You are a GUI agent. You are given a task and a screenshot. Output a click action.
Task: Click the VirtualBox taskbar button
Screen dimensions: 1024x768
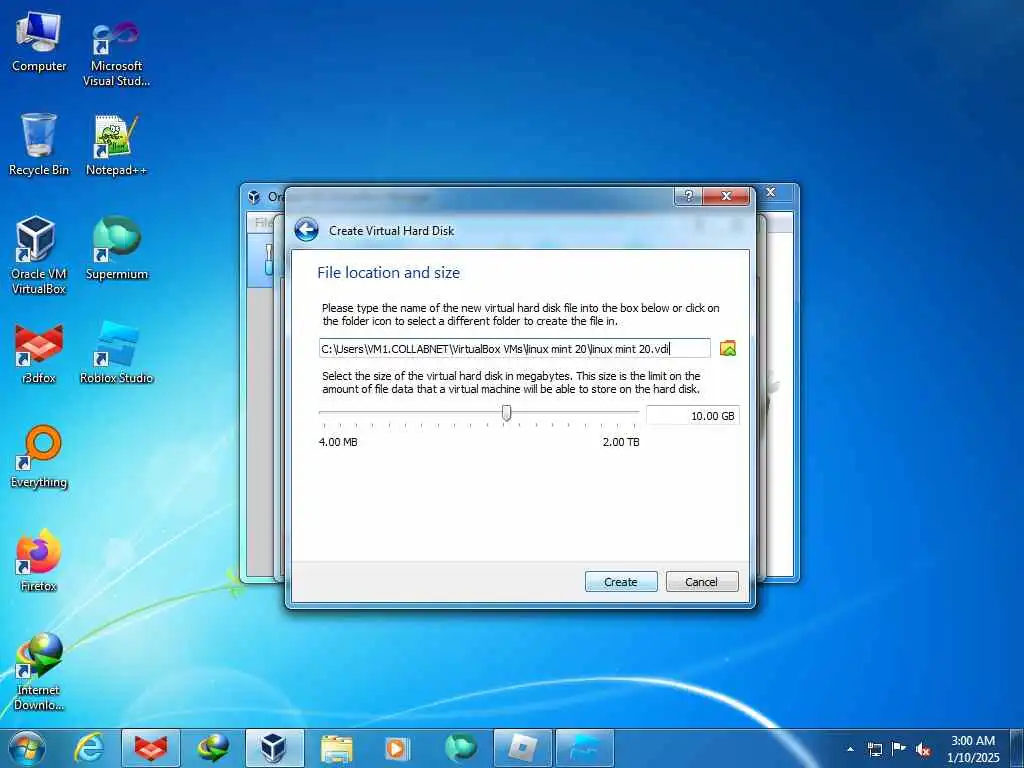coord(274,748)
